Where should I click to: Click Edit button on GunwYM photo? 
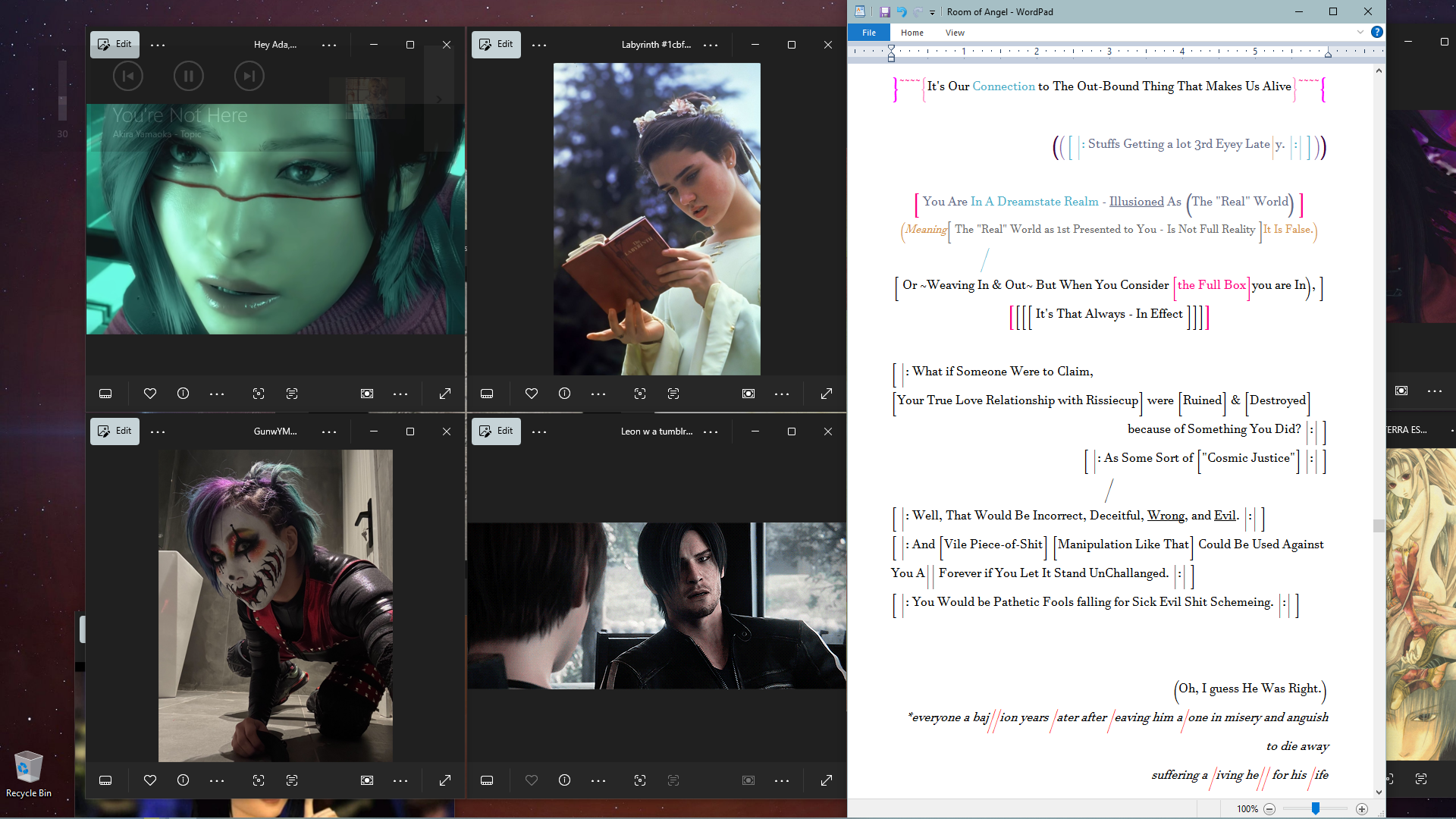[x=115, y=431]
